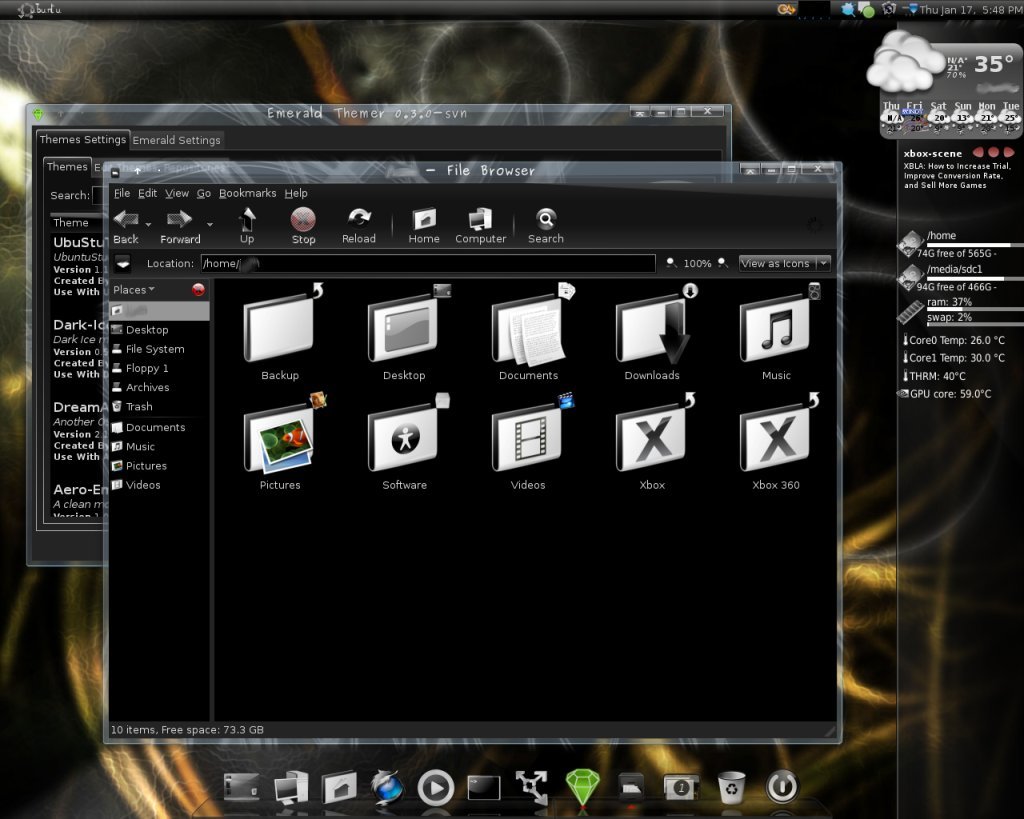The height and width of the screenshot is (819, 1024).
Task: Open the Computer location
Action: [481, 226]
